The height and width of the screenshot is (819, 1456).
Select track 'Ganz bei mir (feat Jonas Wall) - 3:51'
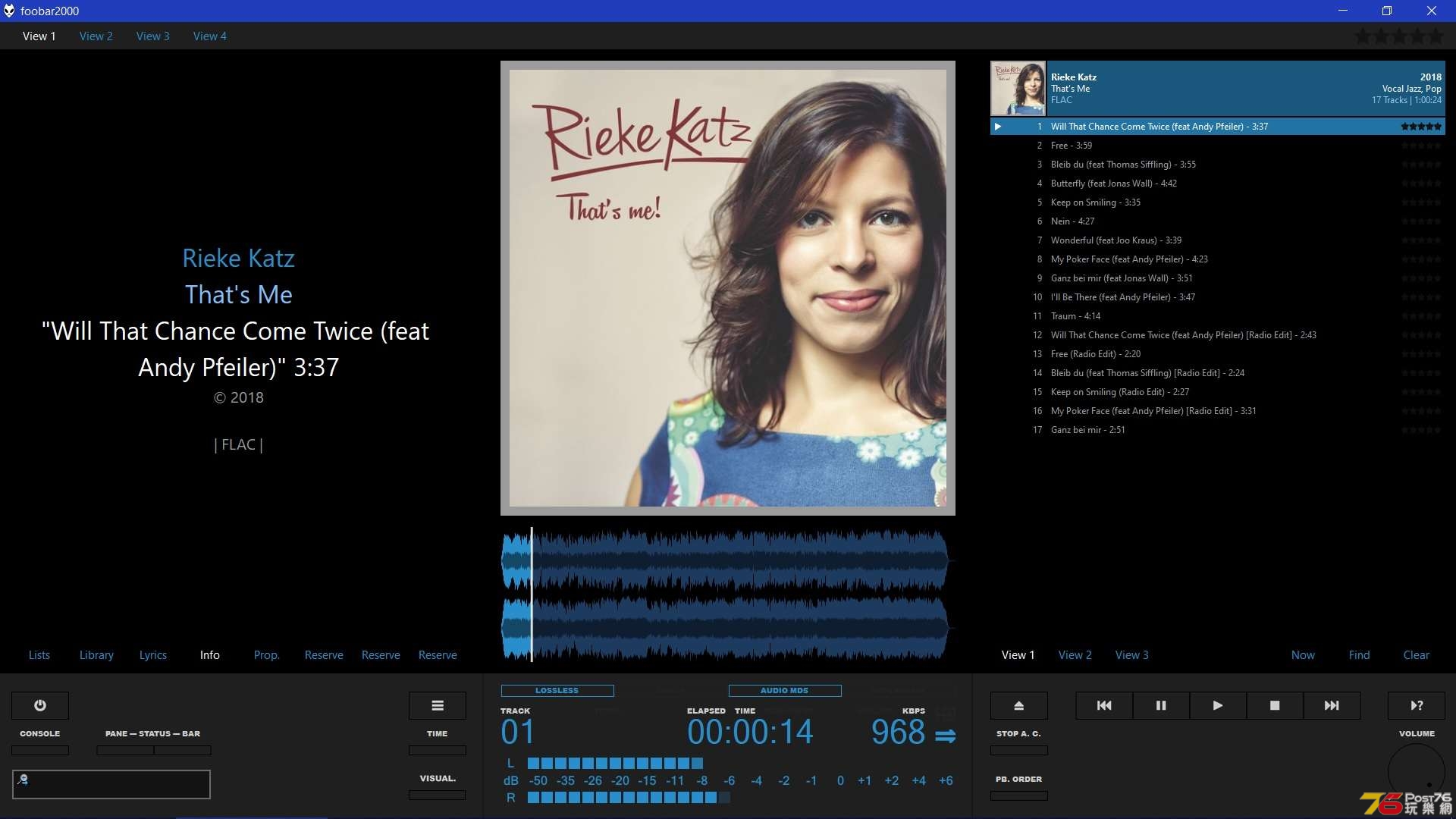(1218, 278)
